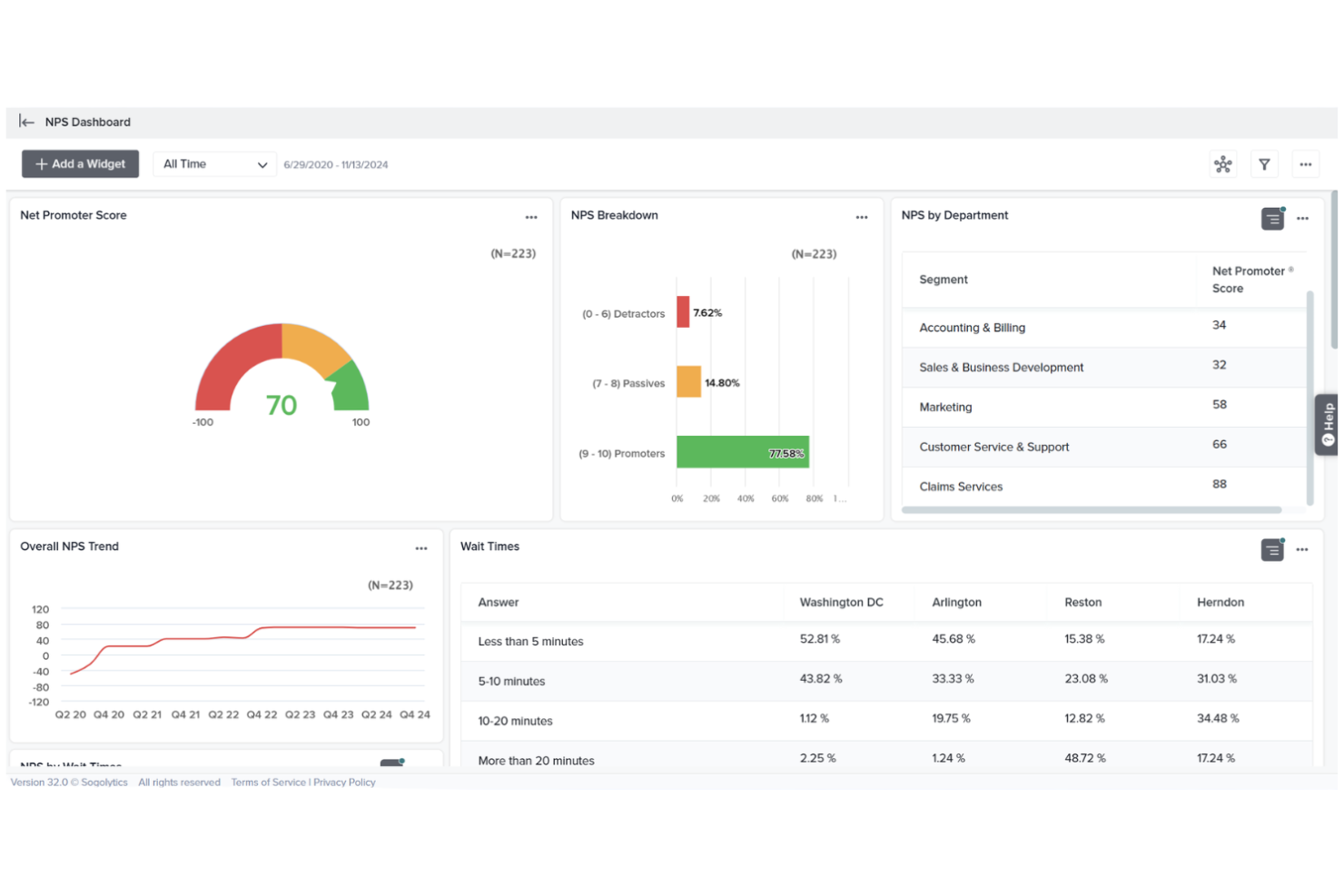Open the Privacy Policy link
1344x896 pixels.
(344, 783)
